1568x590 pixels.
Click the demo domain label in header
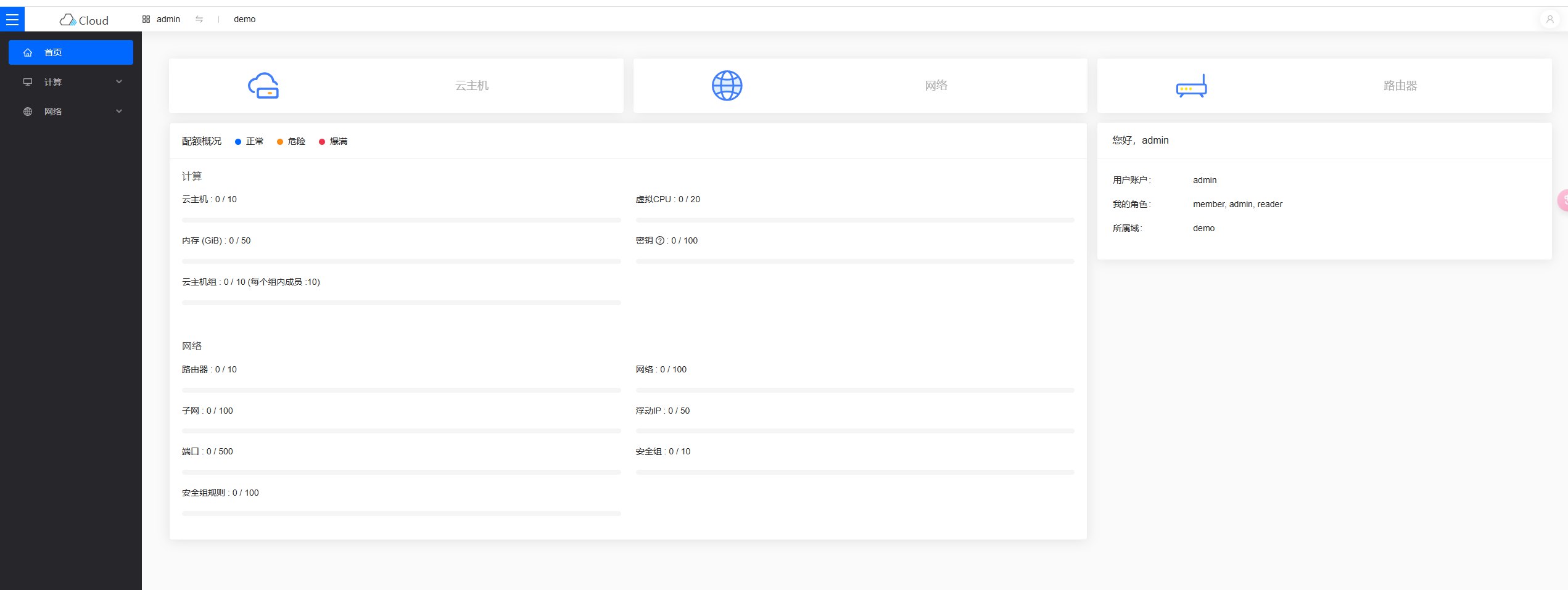click(x=244, y=19)
